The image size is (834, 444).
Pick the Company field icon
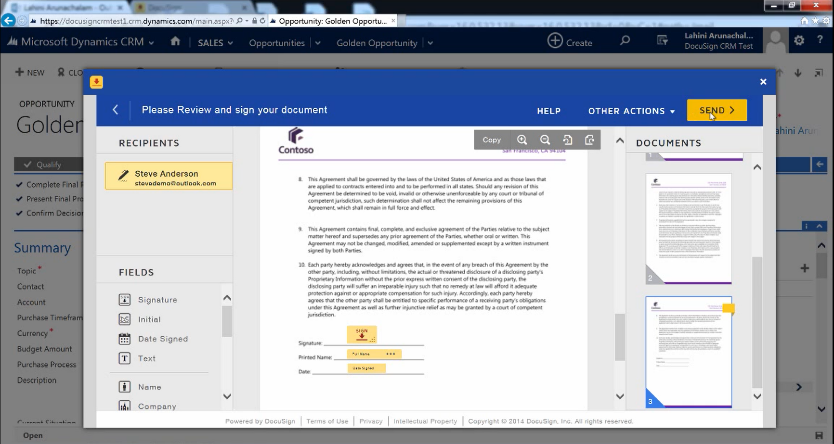(x=124, y=406)
